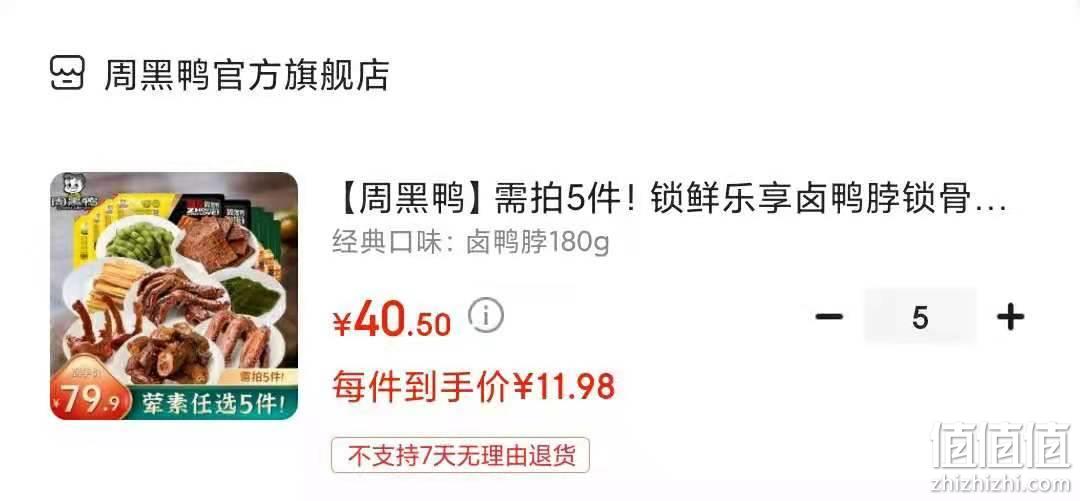Click 每件到手价¥11.98 text
This screenshot has height=501, width=1080.
(473, 385)
